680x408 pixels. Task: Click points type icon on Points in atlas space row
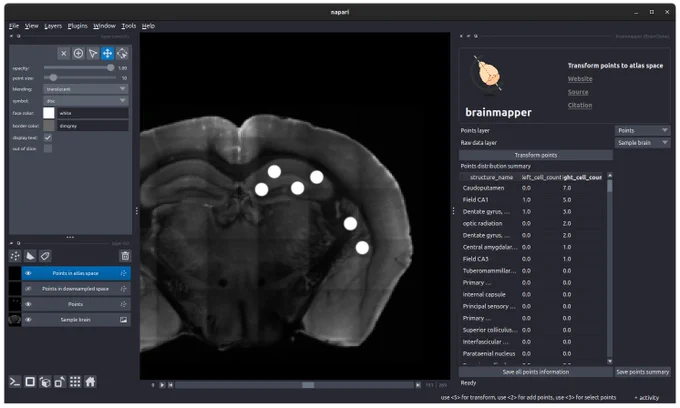123,273
